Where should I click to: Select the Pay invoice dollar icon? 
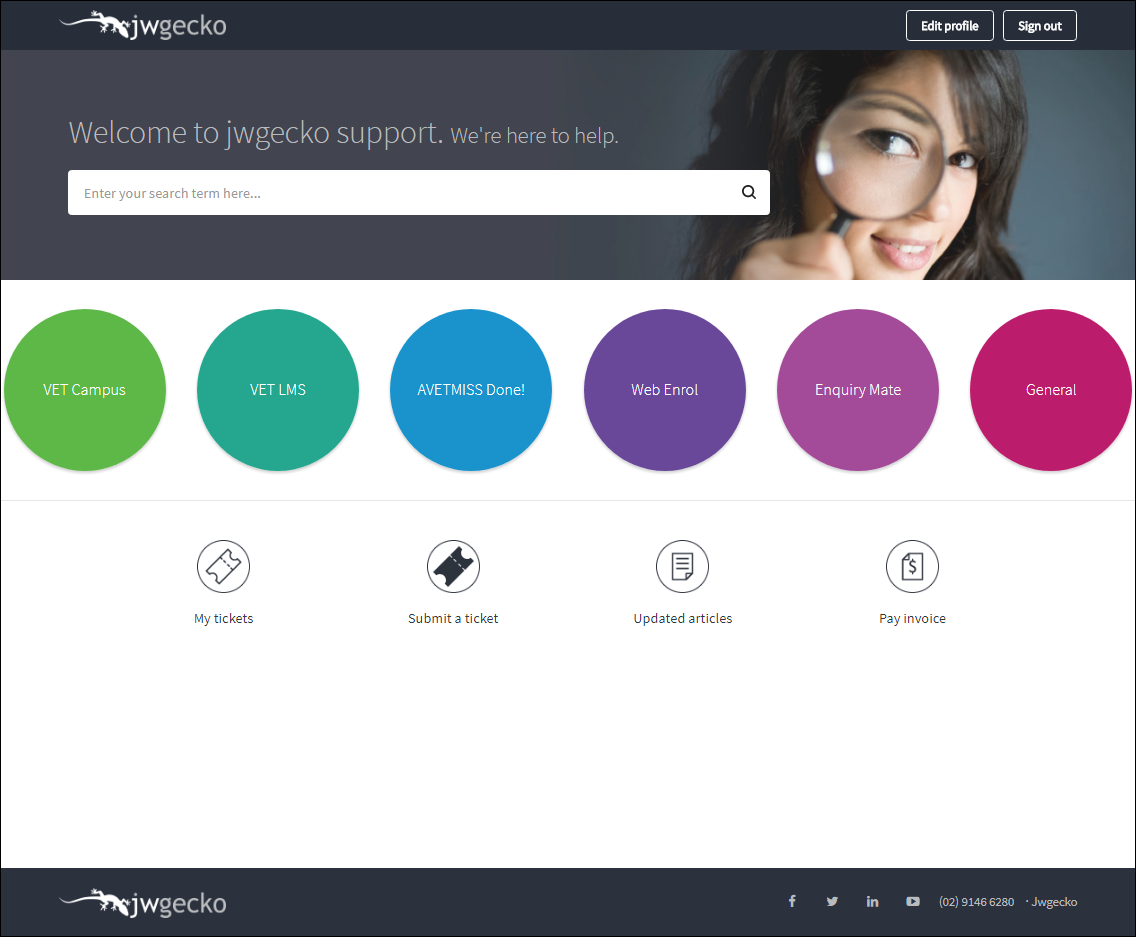click(912, 567)
